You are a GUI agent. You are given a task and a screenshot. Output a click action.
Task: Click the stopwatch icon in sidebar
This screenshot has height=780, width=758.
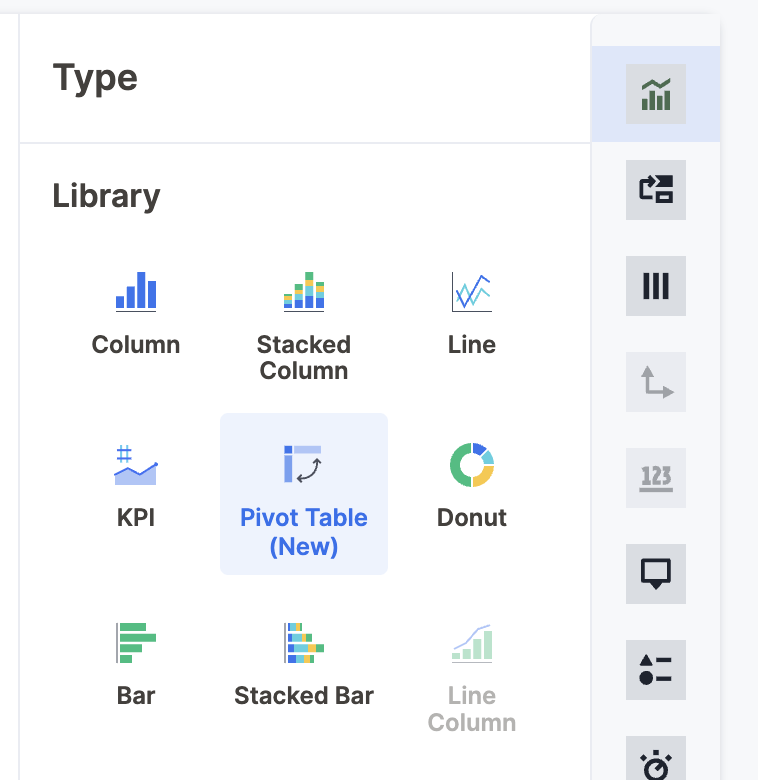[656, 763]
